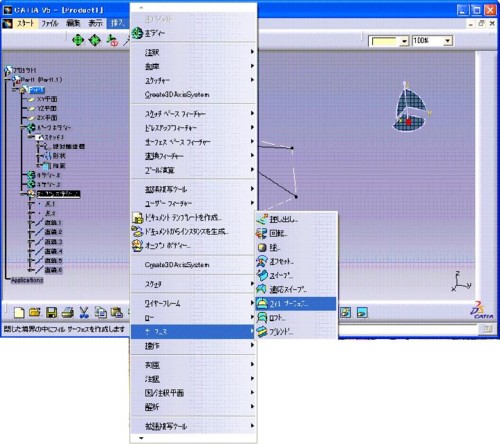This screenshot has height=444, width=500.
Task: Open the ファイル menu
Action: point(49,23)
